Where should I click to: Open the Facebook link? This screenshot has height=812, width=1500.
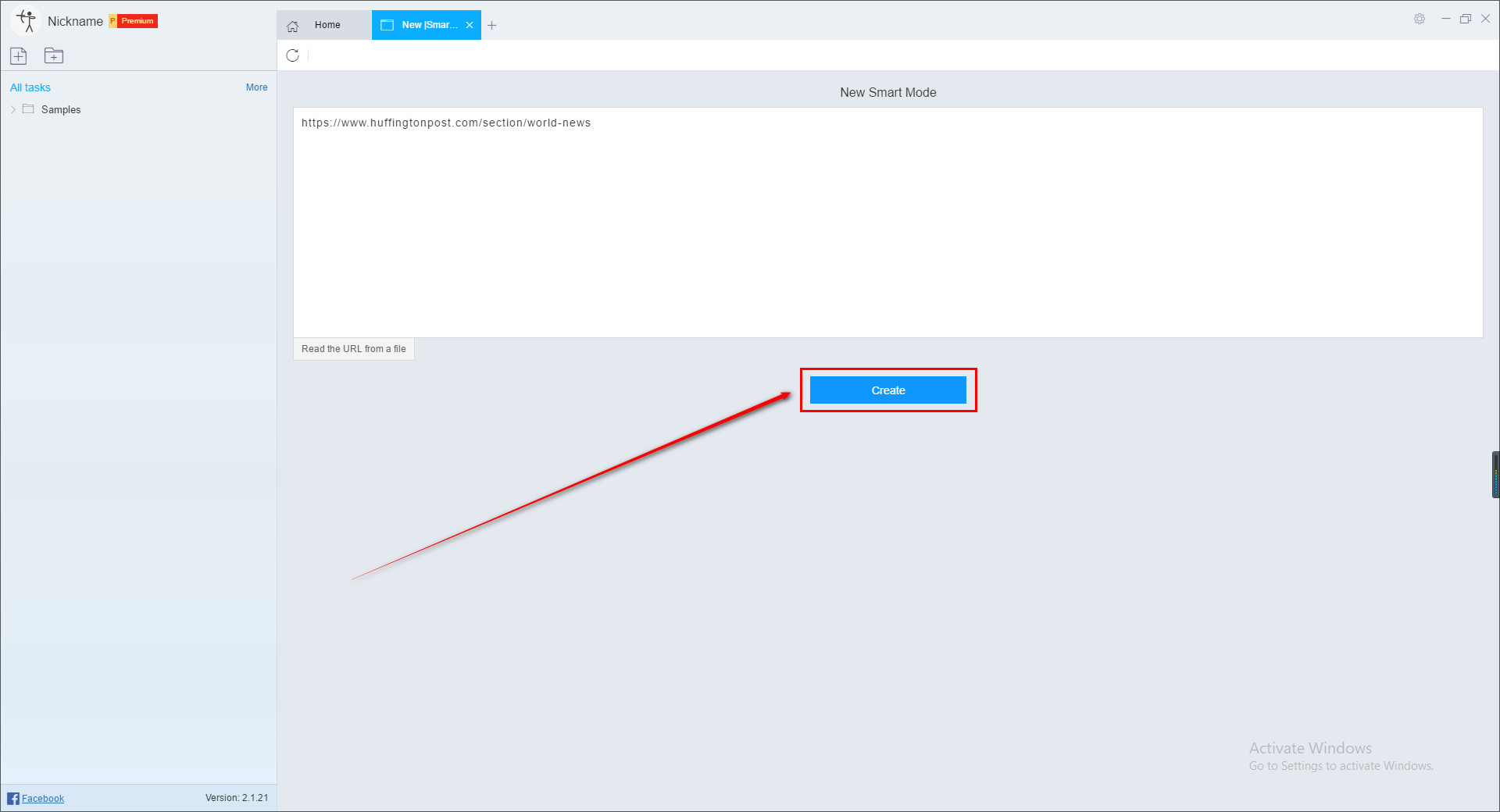43,798
